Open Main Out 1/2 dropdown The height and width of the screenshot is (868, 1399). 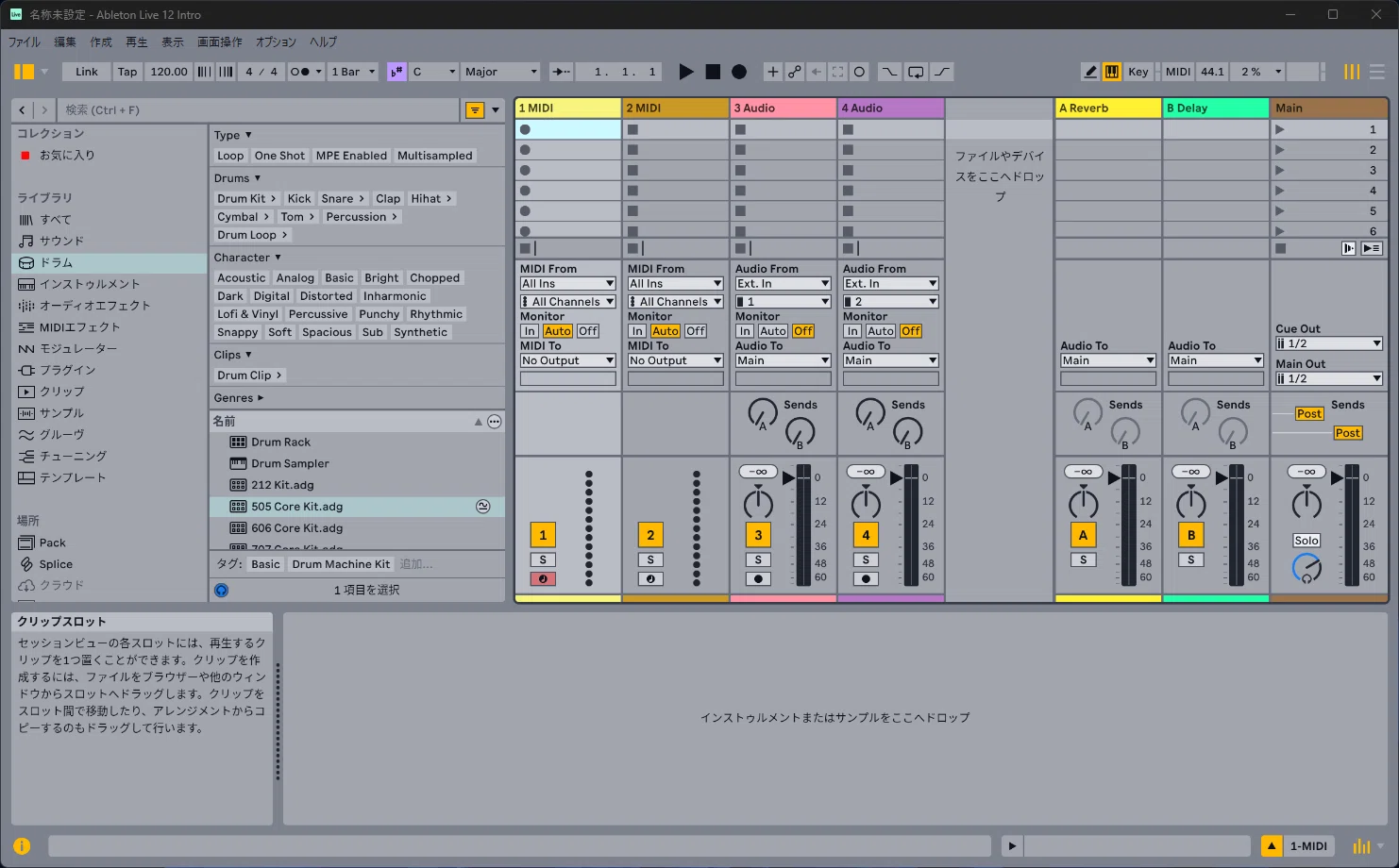pyautogui.click(x=1329, y=378)
